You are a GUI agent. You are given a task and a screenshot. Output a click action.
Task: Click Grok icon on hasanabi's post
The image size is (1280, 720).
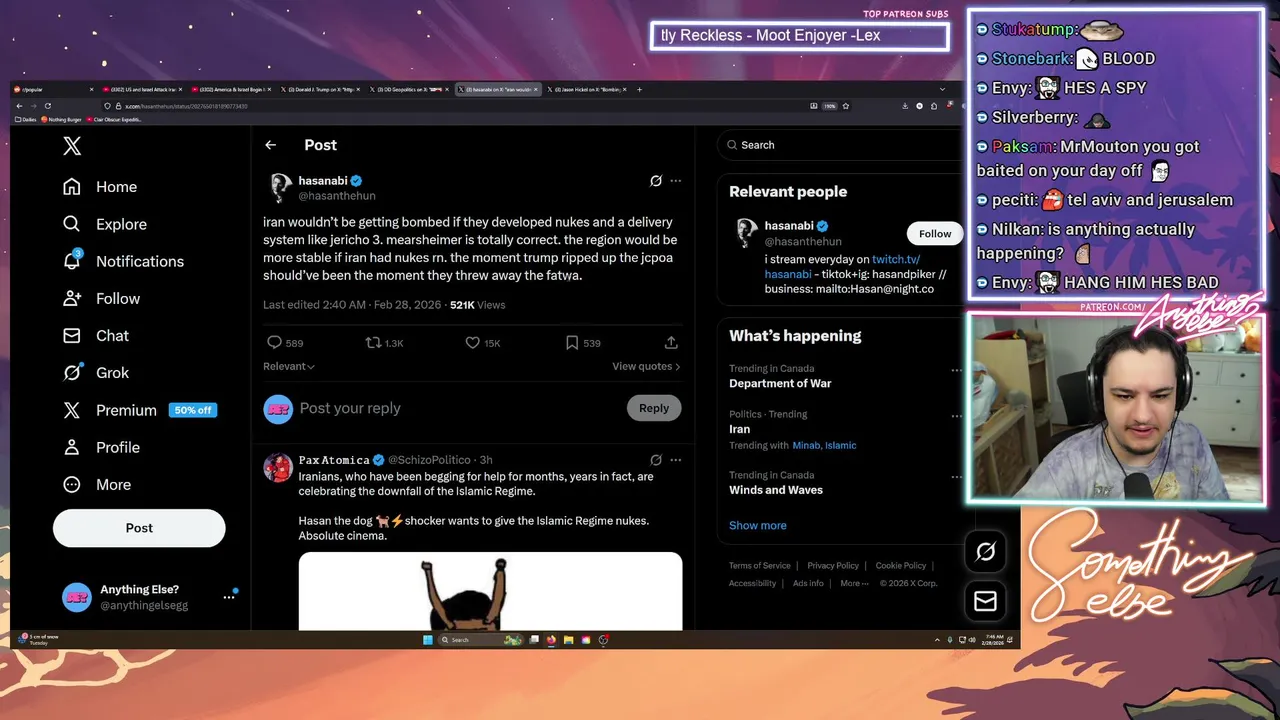[x=656, y=181]
